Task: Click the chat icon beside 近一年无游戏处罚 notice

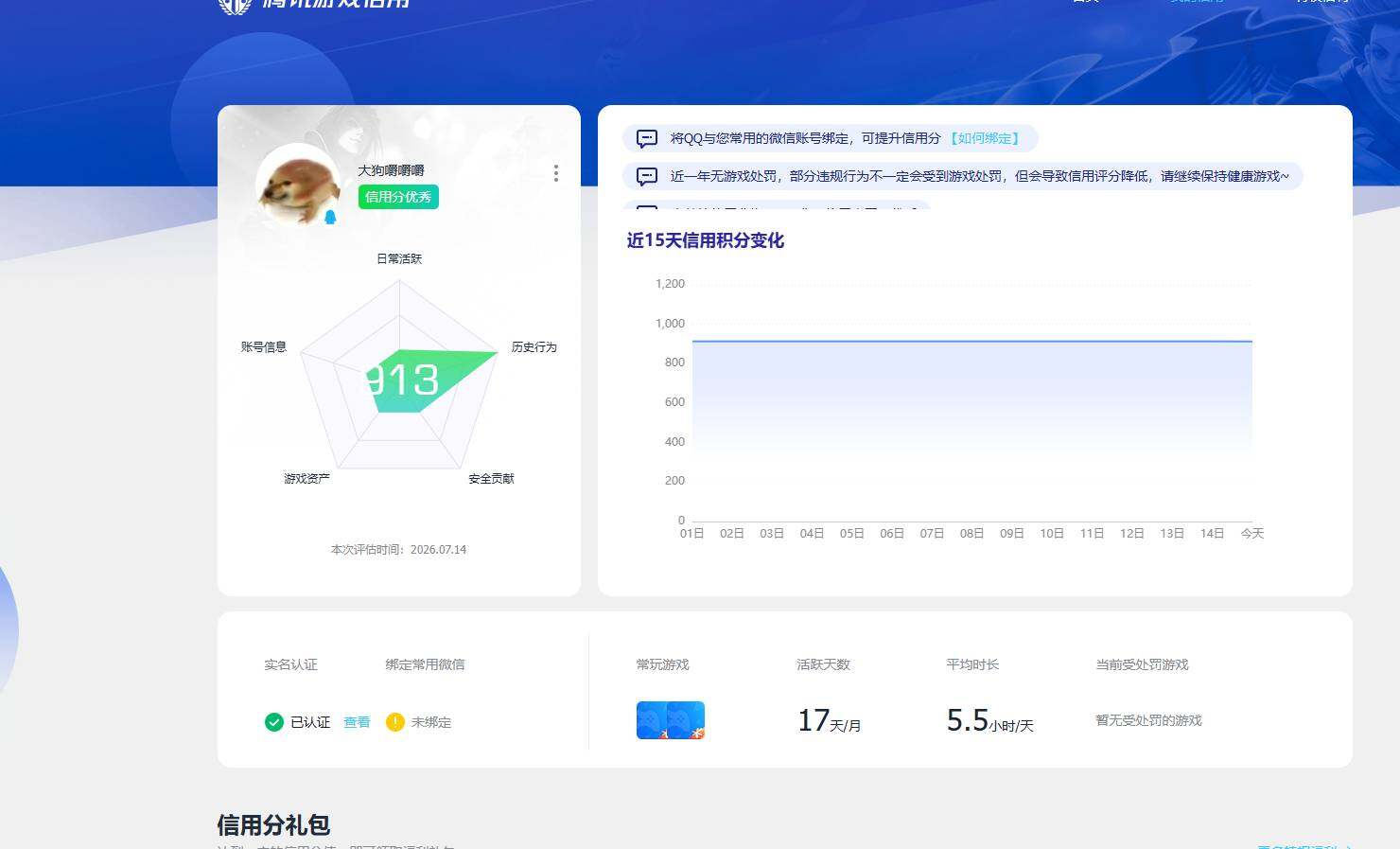Action: 647,177
